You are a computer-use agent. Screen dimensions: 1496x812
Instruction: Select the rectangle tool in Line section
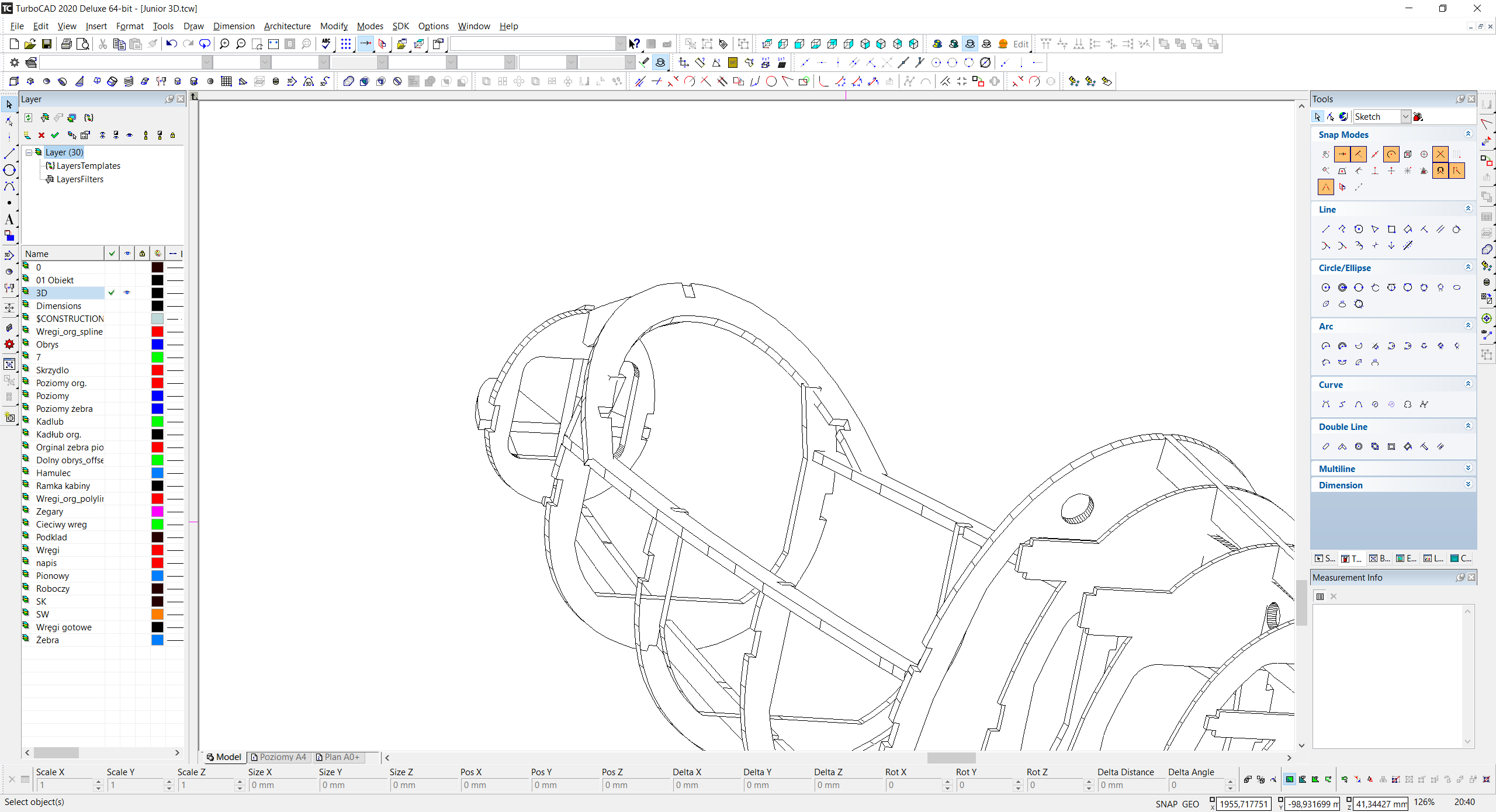pos(1391,229)
